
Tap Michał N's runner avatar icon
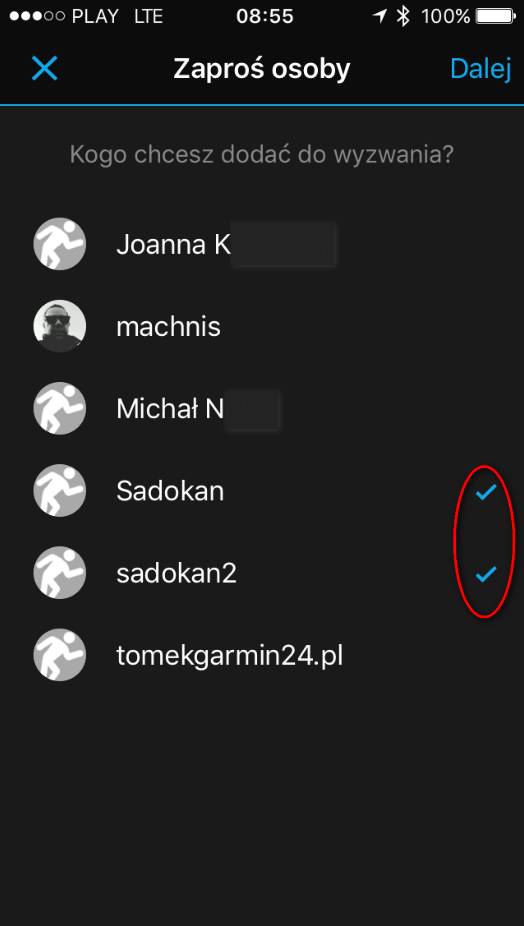[x=60, y=409]
